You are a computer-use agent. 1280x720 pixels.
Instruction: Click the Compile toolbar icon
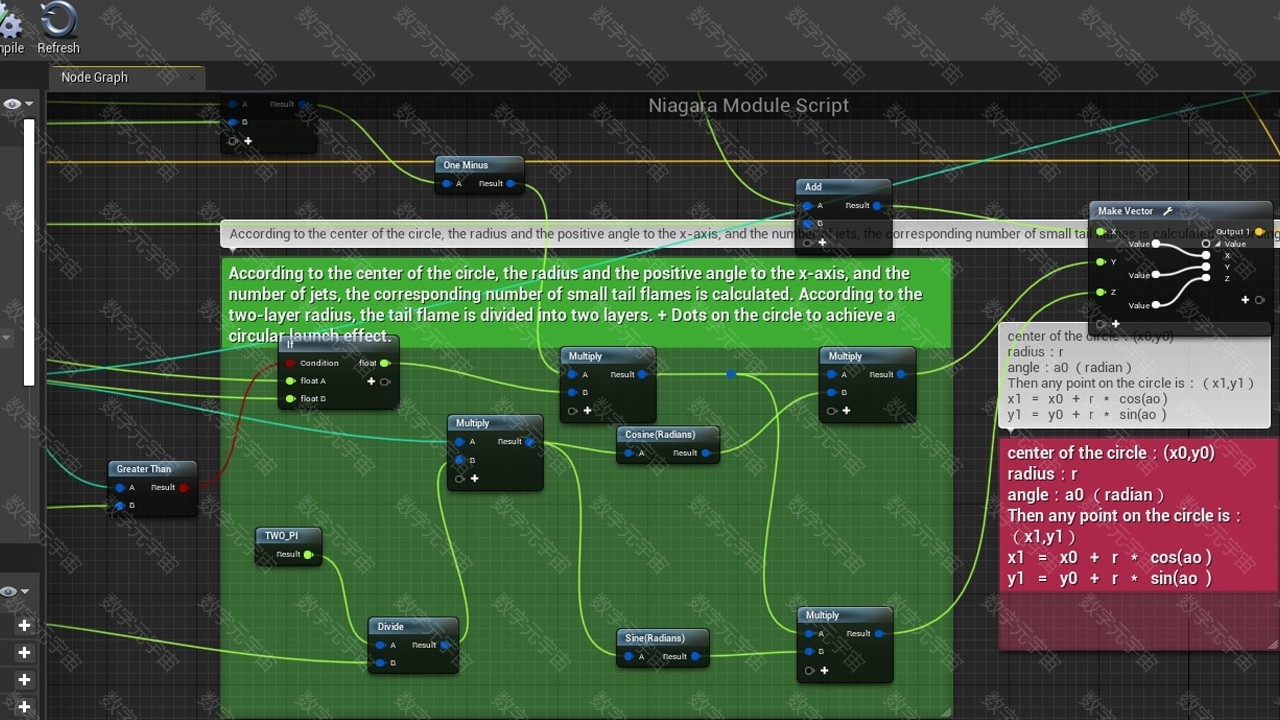point(8,24)
